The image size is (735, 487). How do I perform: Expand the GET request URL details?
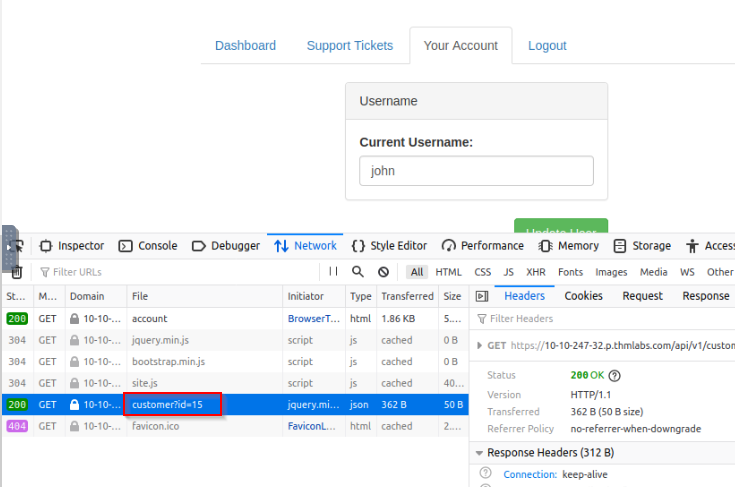(x=479, y=345)
